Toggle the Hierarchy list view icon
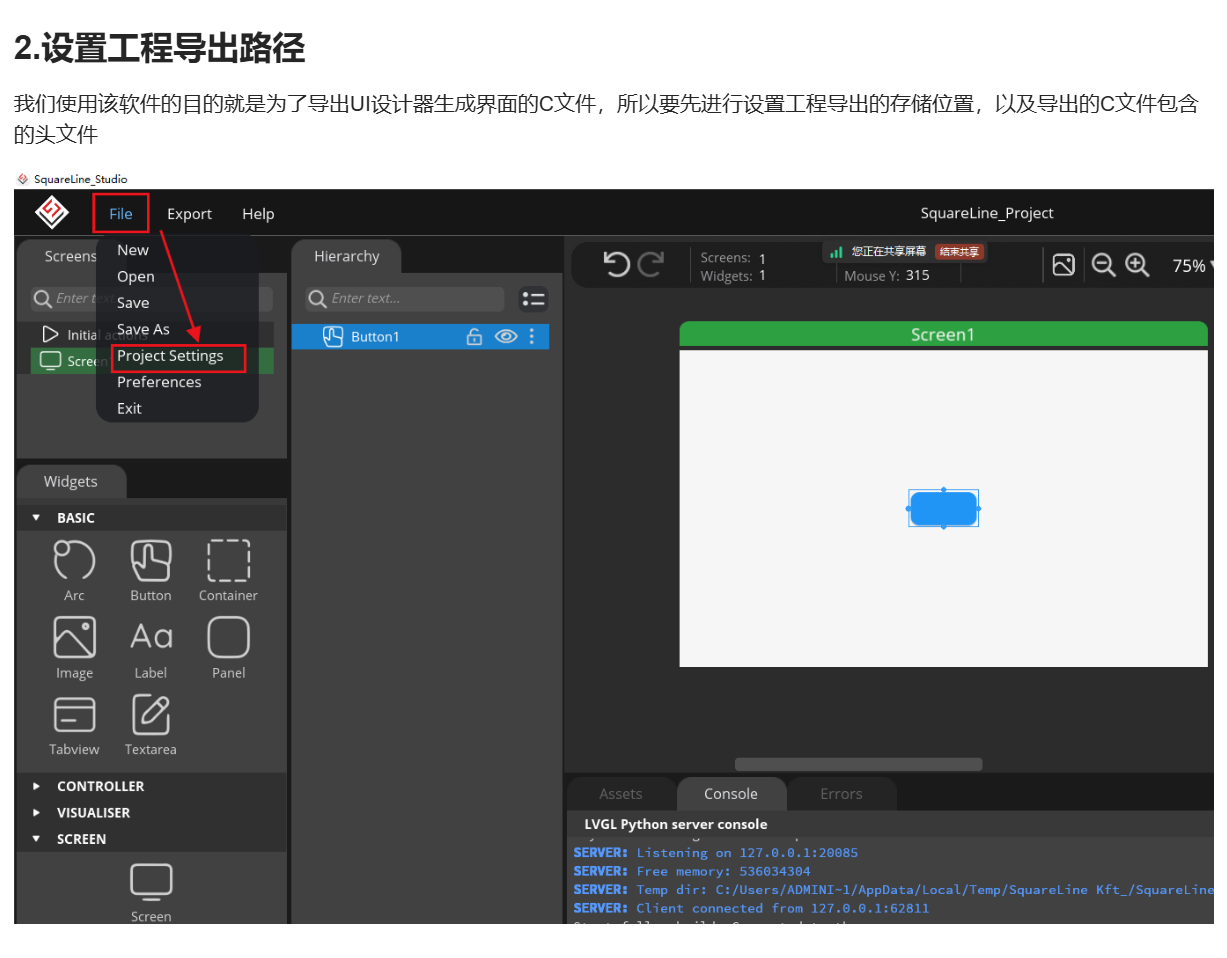The width and height of the screenshot is (1227, 958). point(534,298)
